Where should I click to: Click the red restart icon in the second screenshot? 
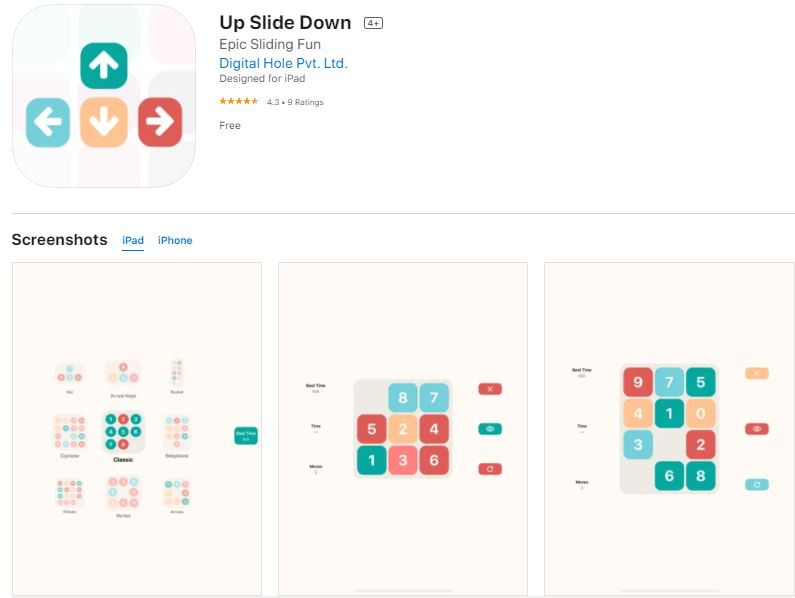pos(490,469)
